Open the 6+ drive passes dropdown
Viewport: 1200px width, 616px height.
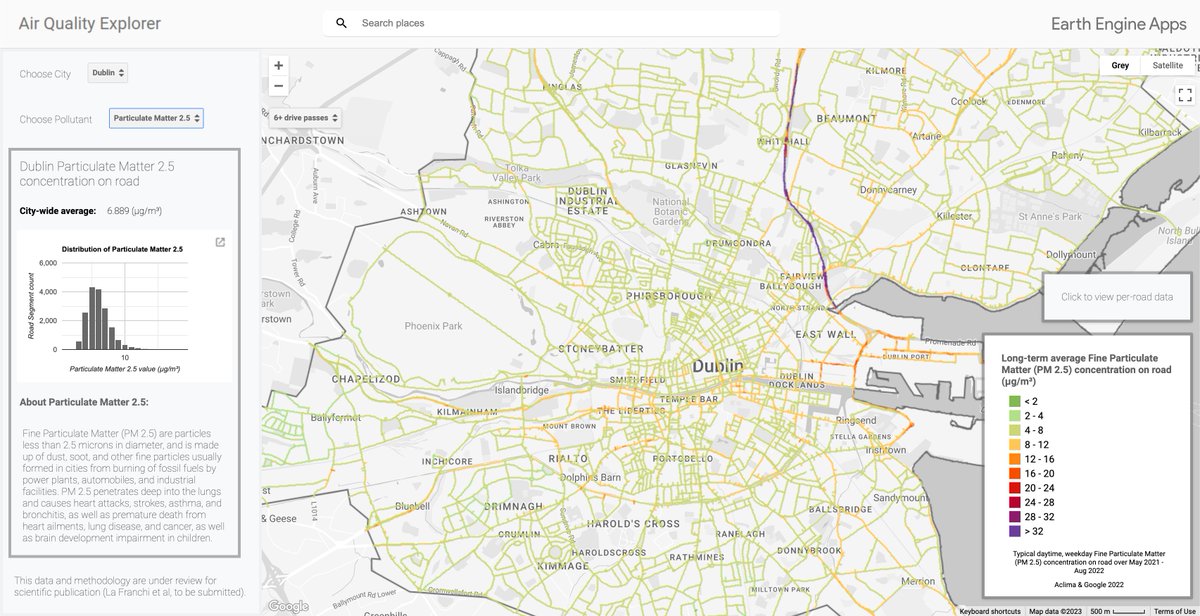305,118
